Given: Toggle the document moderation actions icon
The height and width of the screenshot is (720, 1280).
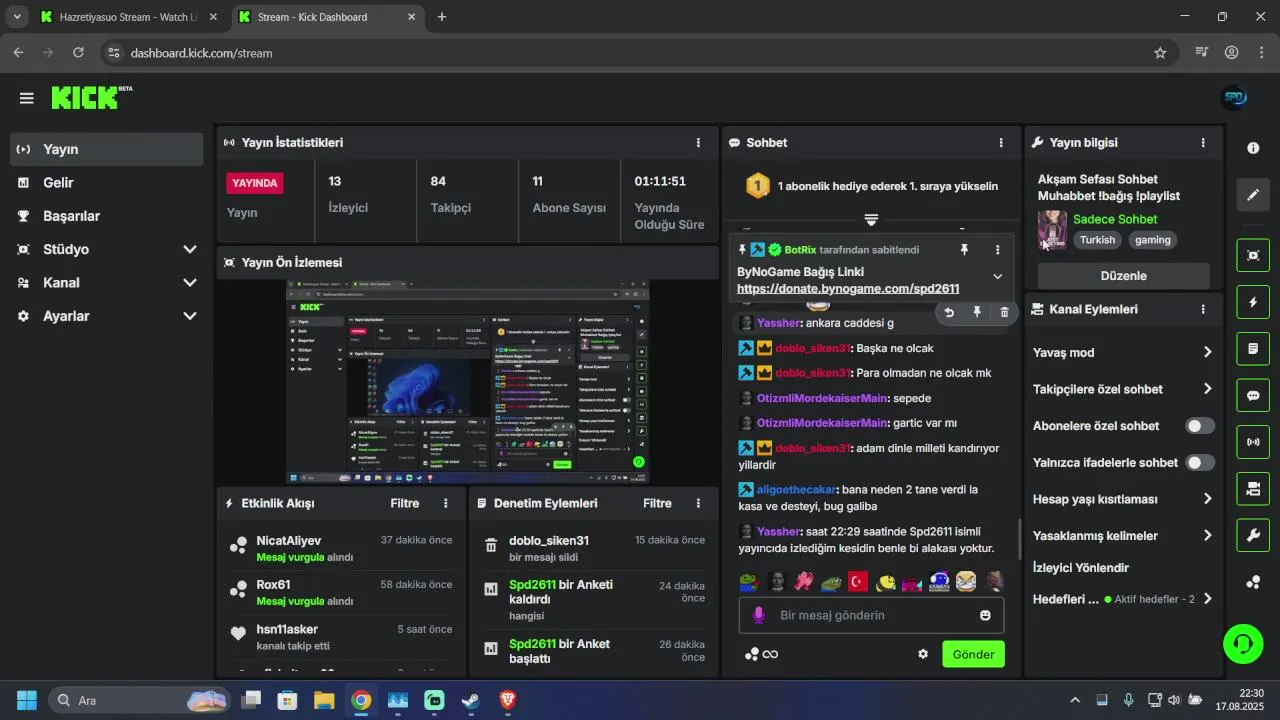Looking at the screenshot, I should point(1253,349).
